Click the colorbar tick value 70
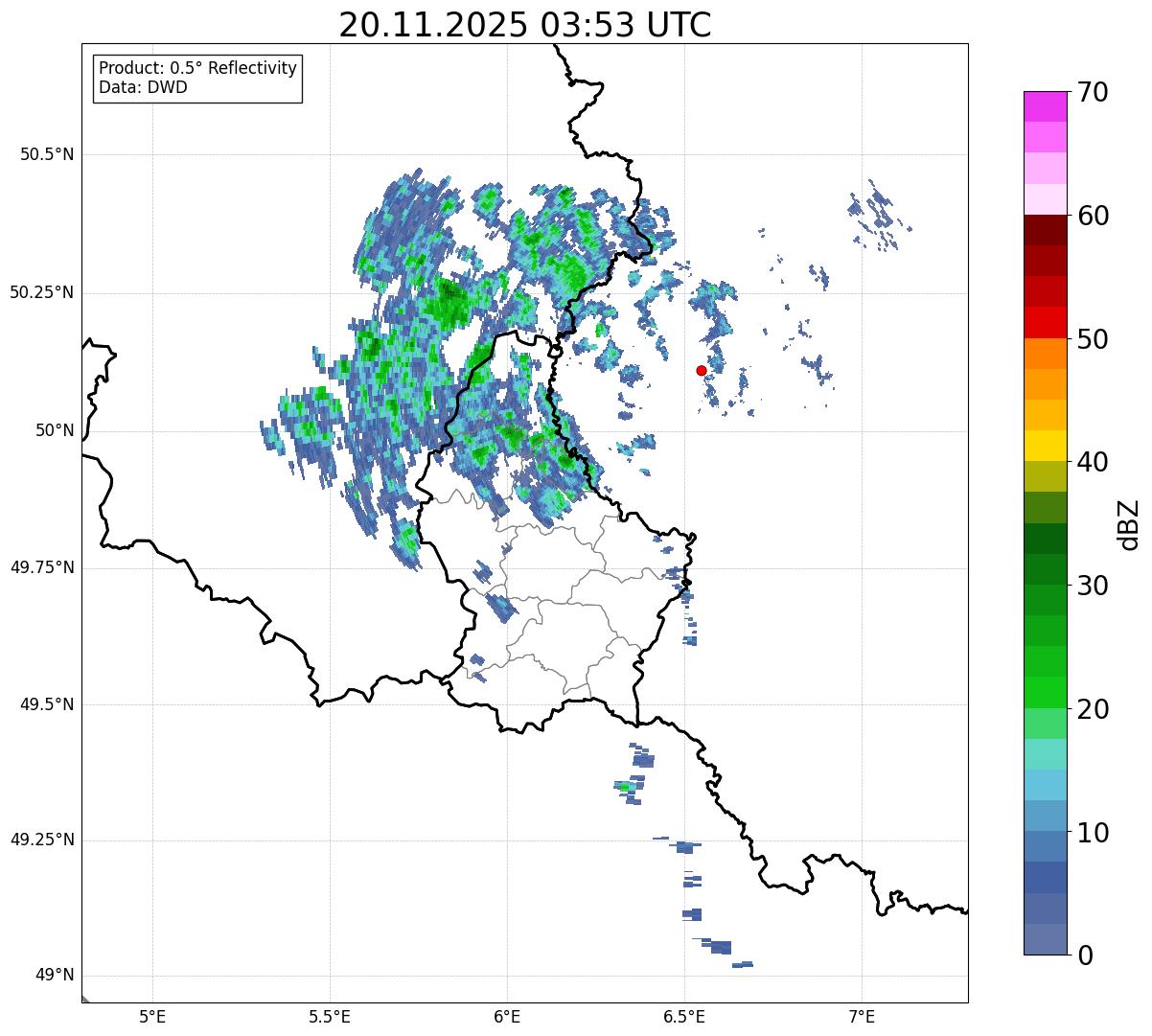 (1093, 92)
